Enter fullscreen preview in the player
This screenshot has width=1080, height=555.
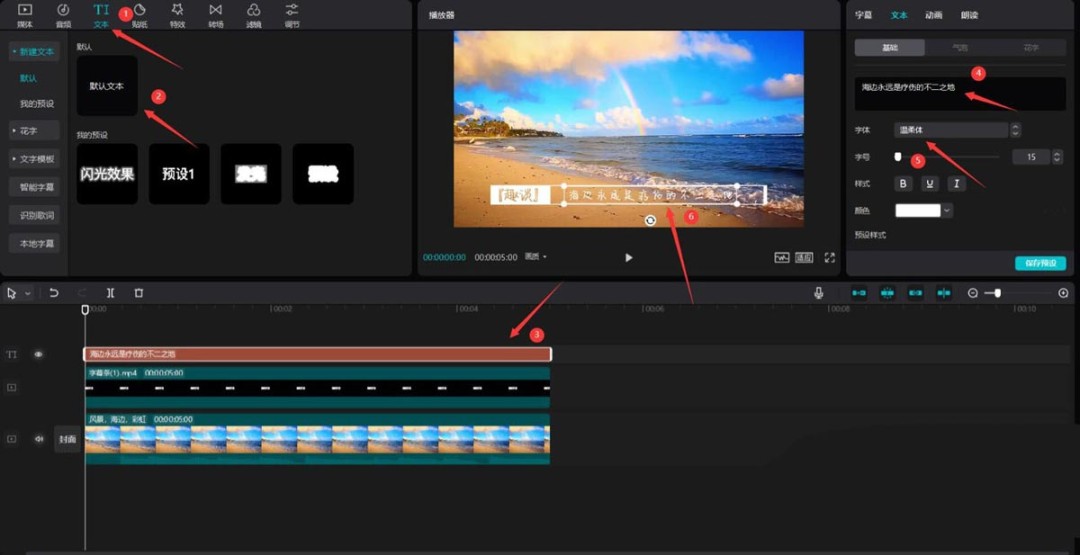[829, 257]
